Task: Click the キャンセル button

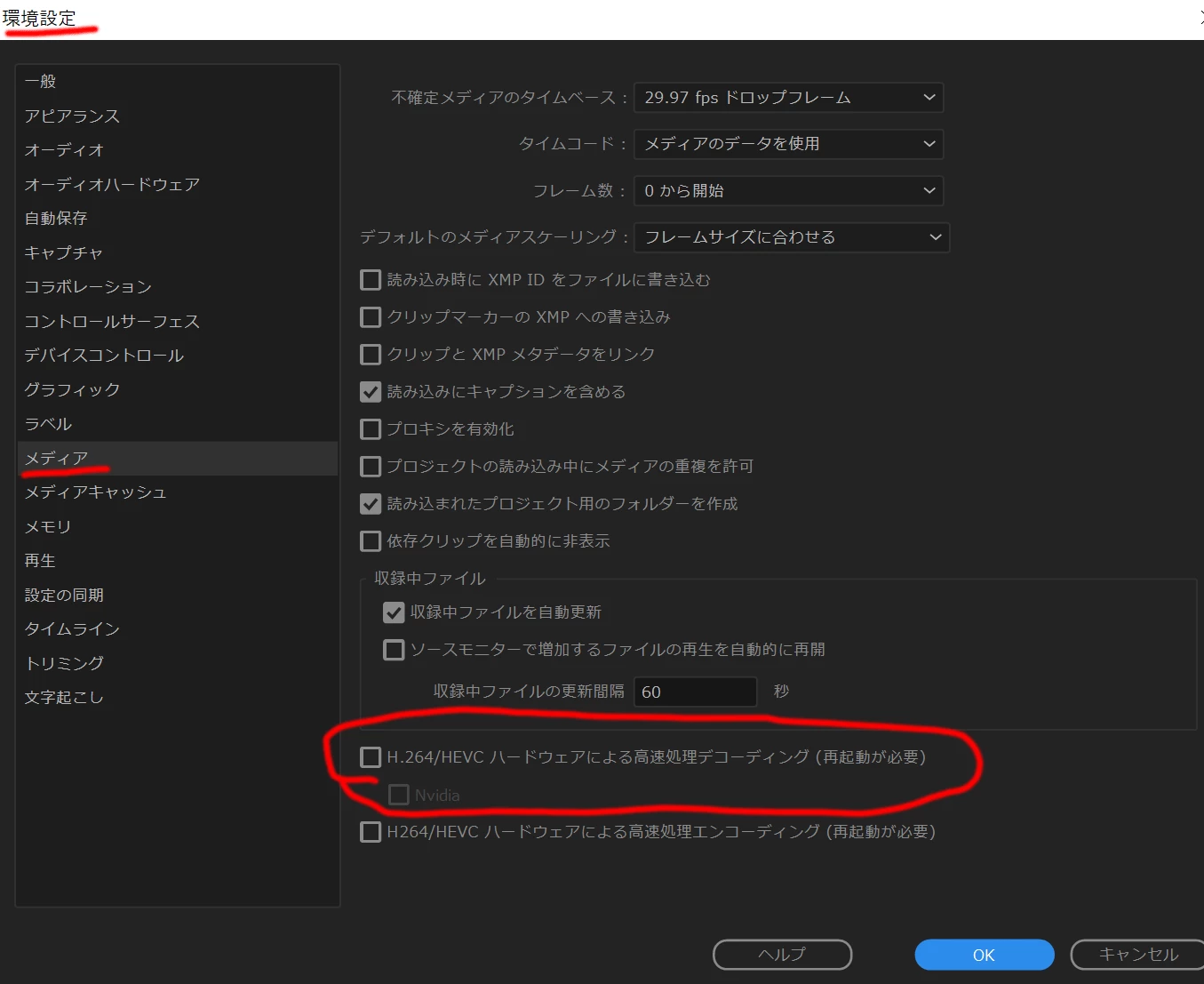Action: [x=1138, y=956]
